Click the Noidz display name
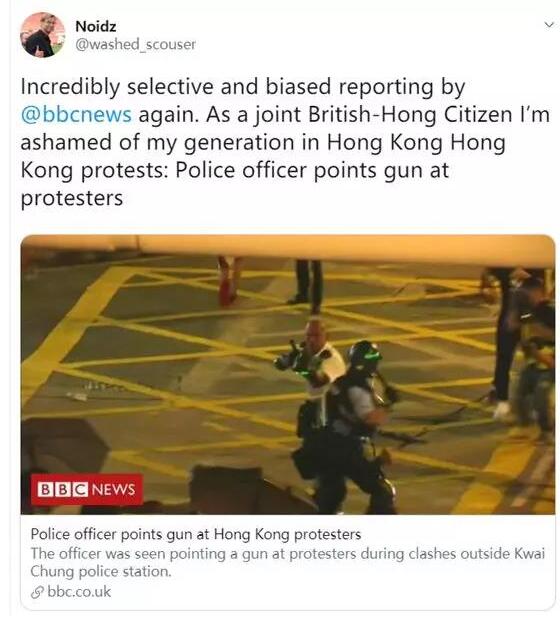 click(96, 26)
